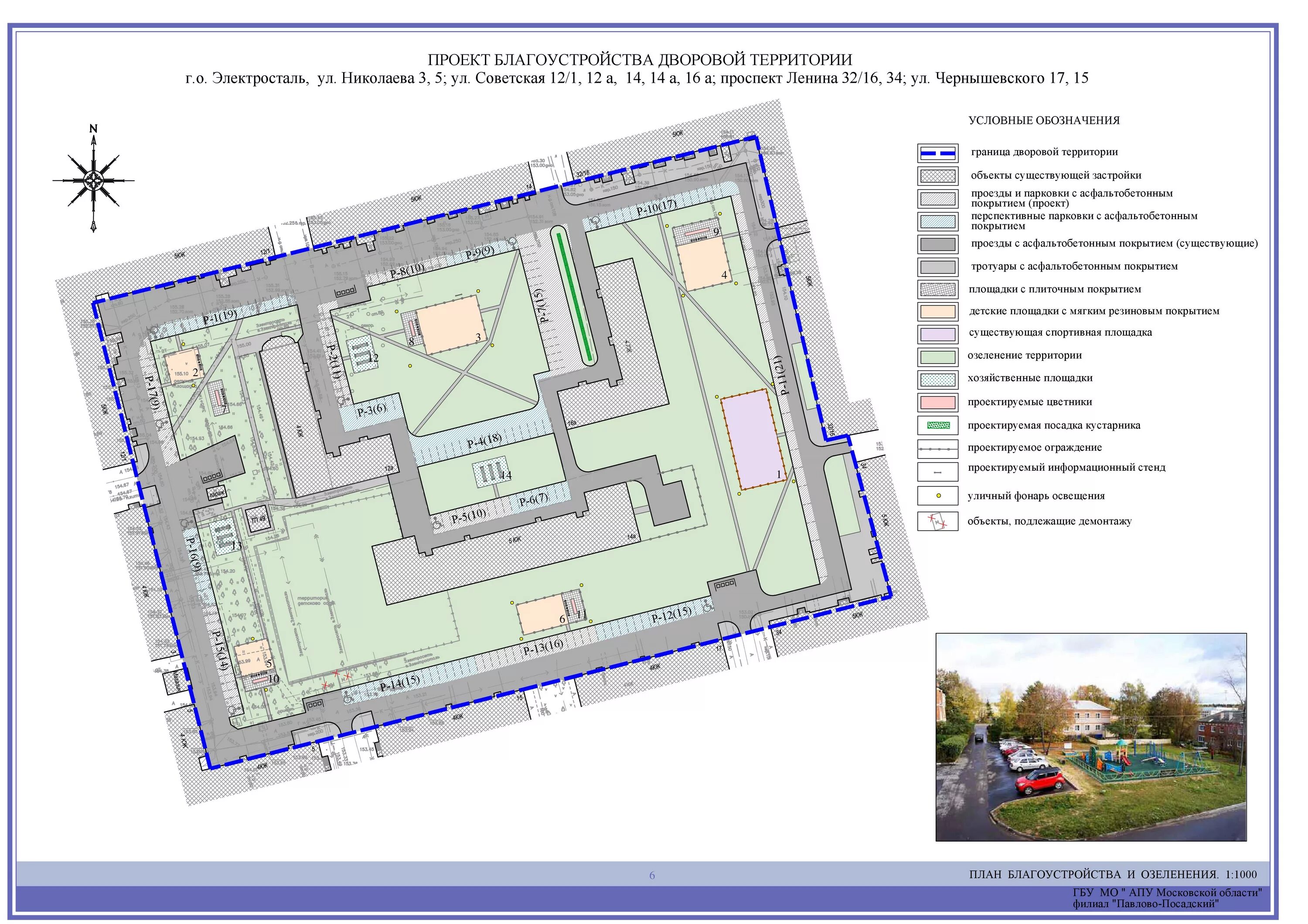Click the blue-hatched future parking legend swatch
The image size is (1308, 924).
point(938,221)
